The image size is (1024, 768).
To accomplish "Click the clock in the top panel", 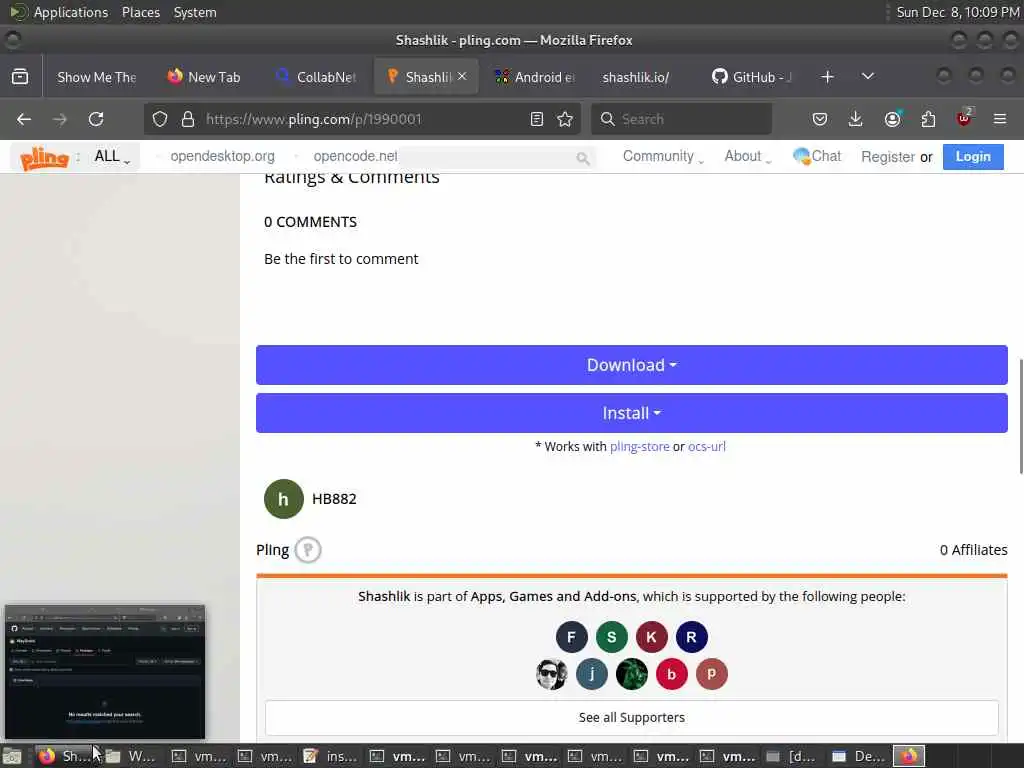I will (957, 12).
